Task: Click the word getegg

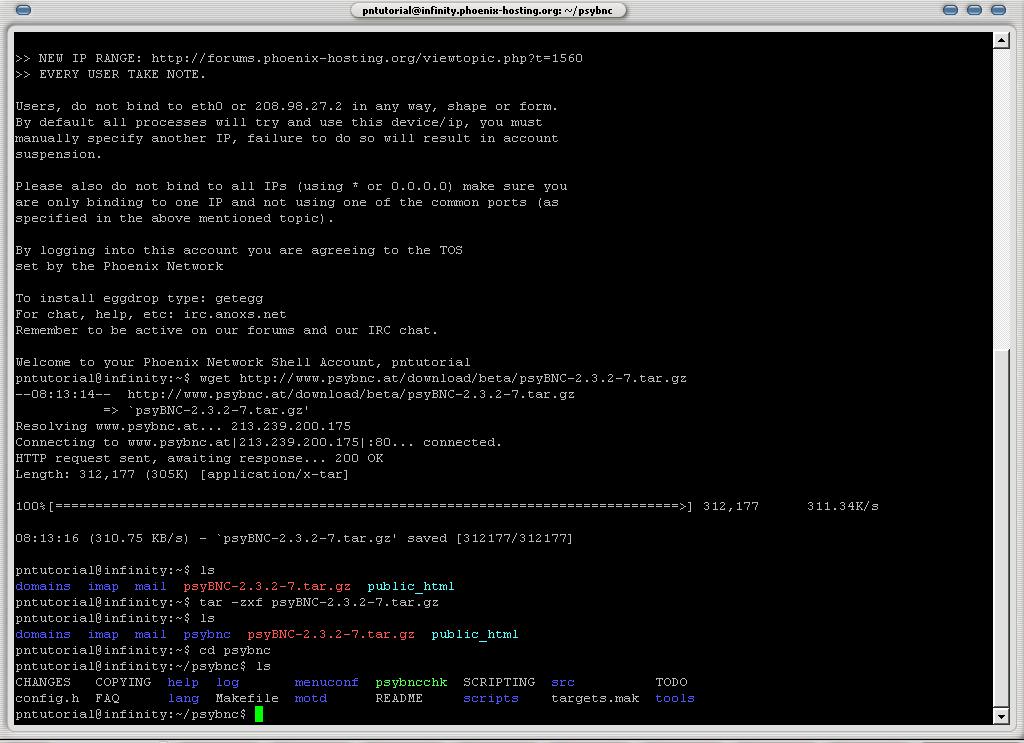Action: [x=239, y=298]
